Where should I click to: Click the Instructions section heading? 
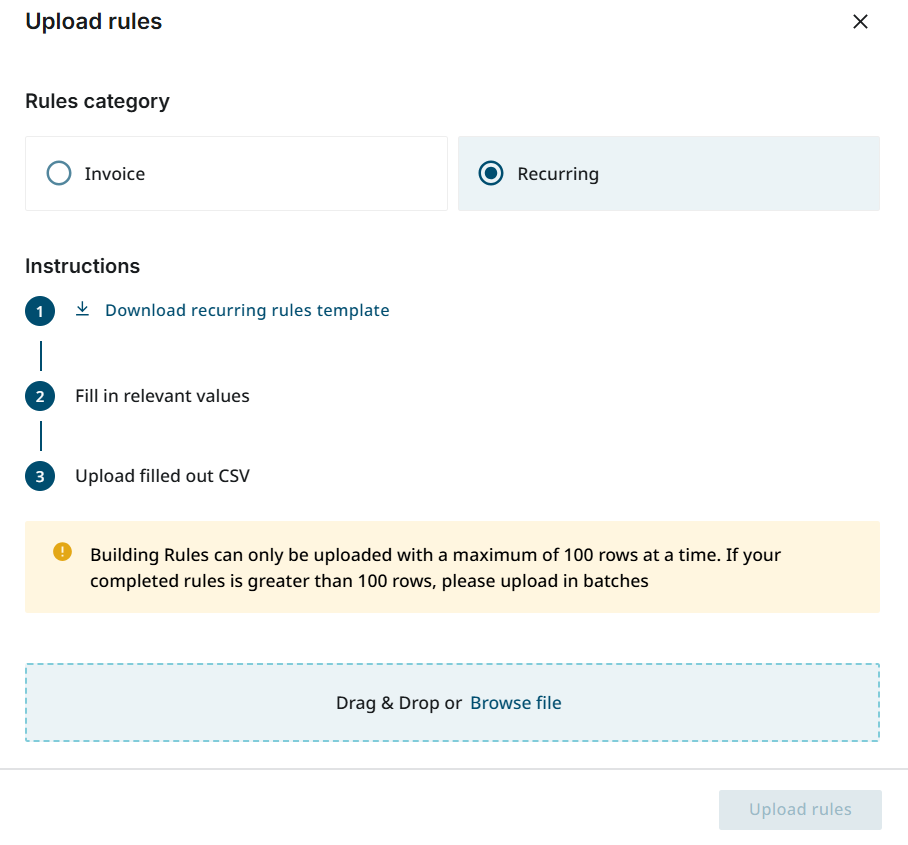[x=82, y=266]
